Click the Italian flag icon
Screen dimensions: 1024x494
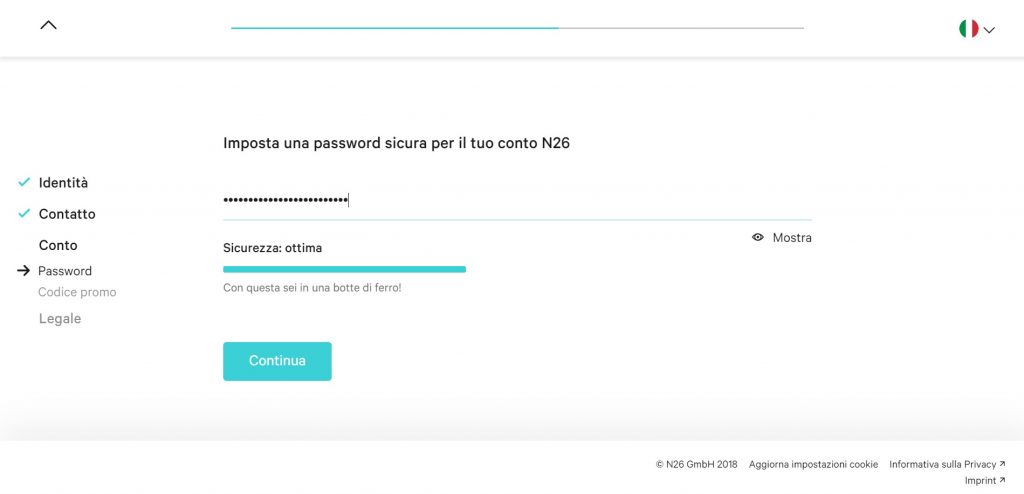968,29
